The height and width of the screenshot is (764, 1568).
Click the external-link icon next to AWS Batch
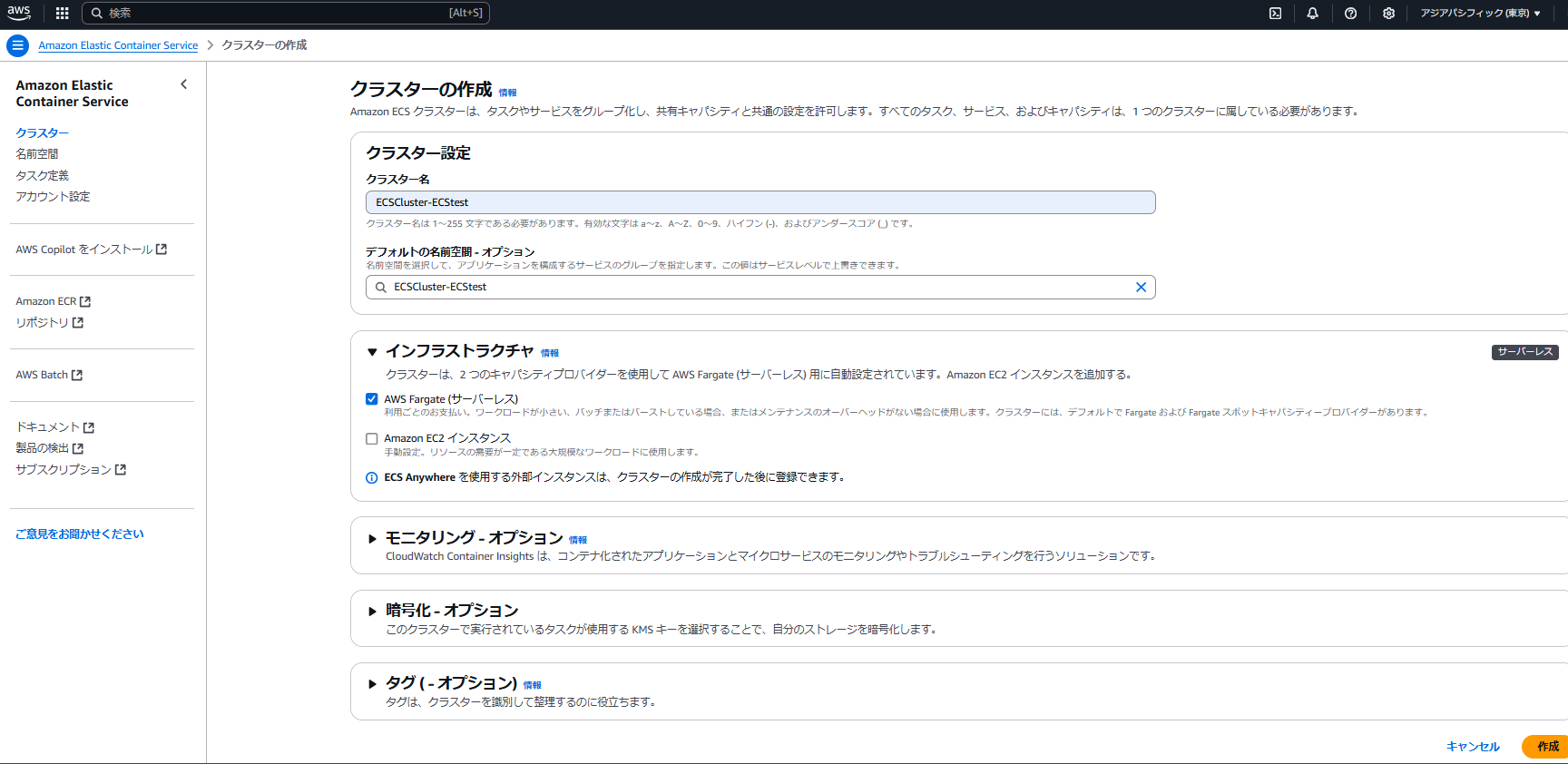tap(77, 375)
